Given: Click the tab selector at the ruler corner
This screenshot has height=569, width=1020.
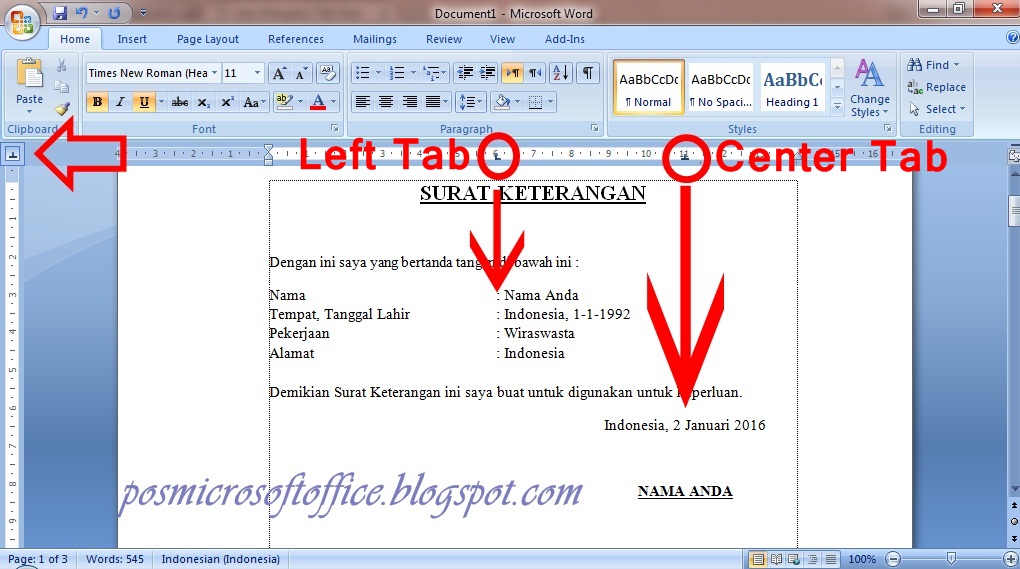Looking at the screenshot, I should (x=13, y=154).
